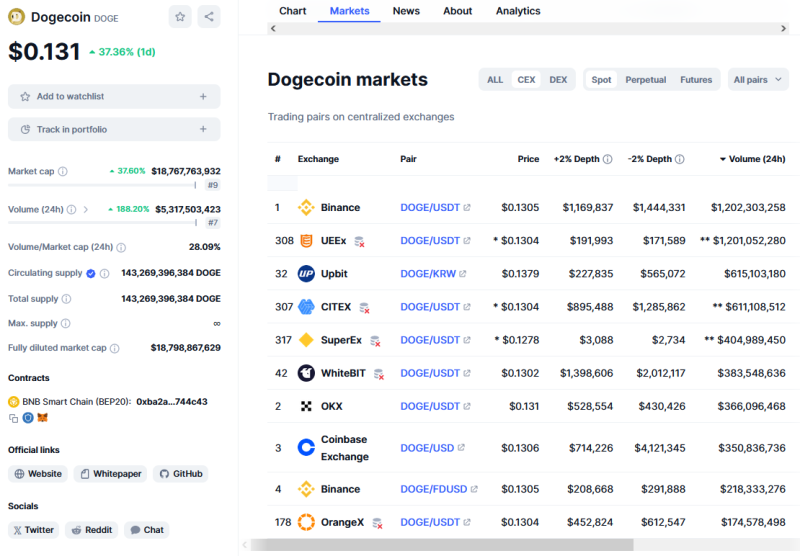The width and height of the screenshot is (800, 556).
Task: Click the Volume (24h) rank bar
Action: [x=102, y=223]
